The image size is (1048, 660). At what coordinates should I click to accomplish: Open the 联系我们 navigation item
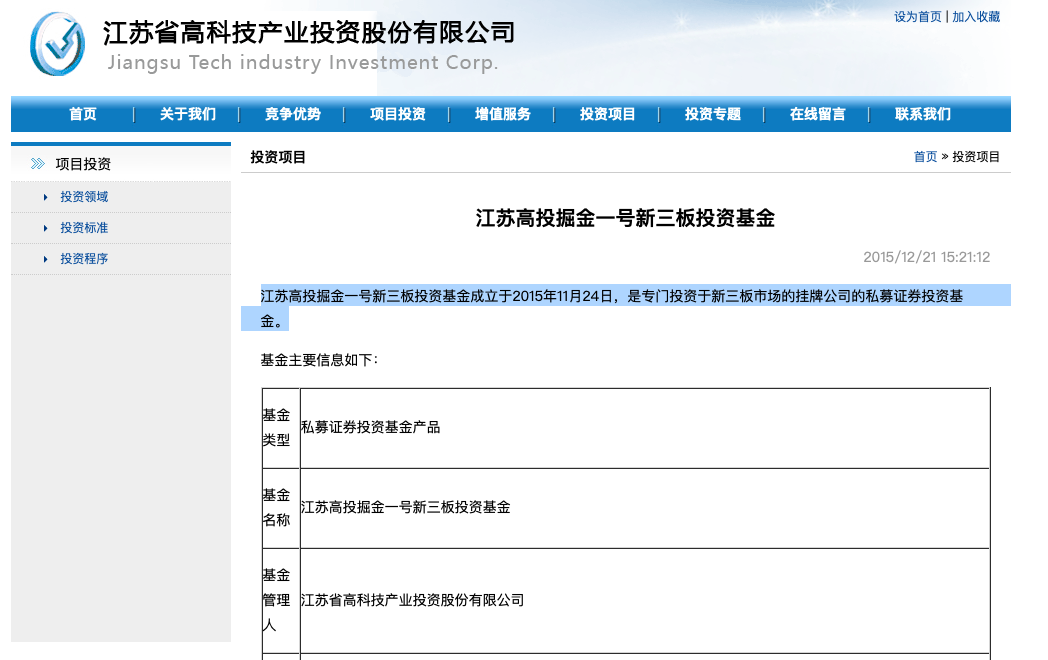point(923,115)
